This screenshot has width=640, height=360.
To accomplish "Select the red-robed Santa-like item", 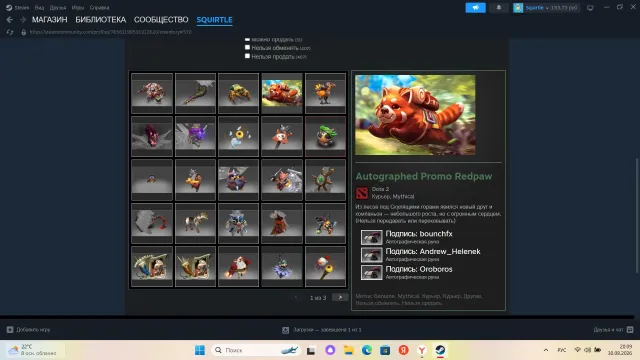I will [238, 267].
